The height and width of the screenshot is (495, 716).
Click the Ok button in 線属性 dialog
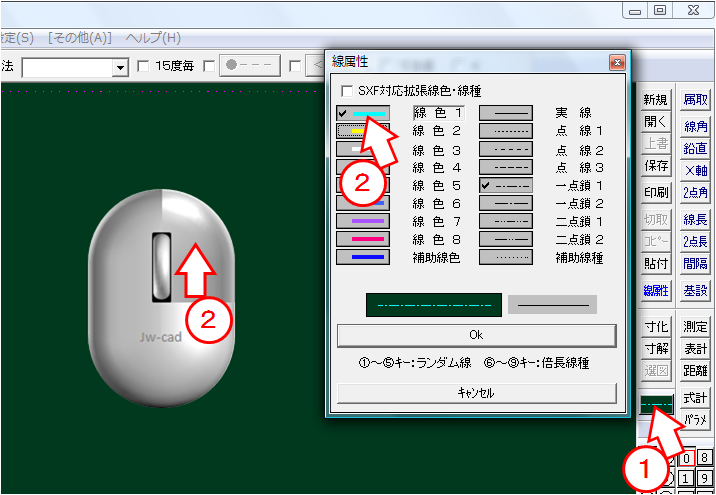click(476, 335)
